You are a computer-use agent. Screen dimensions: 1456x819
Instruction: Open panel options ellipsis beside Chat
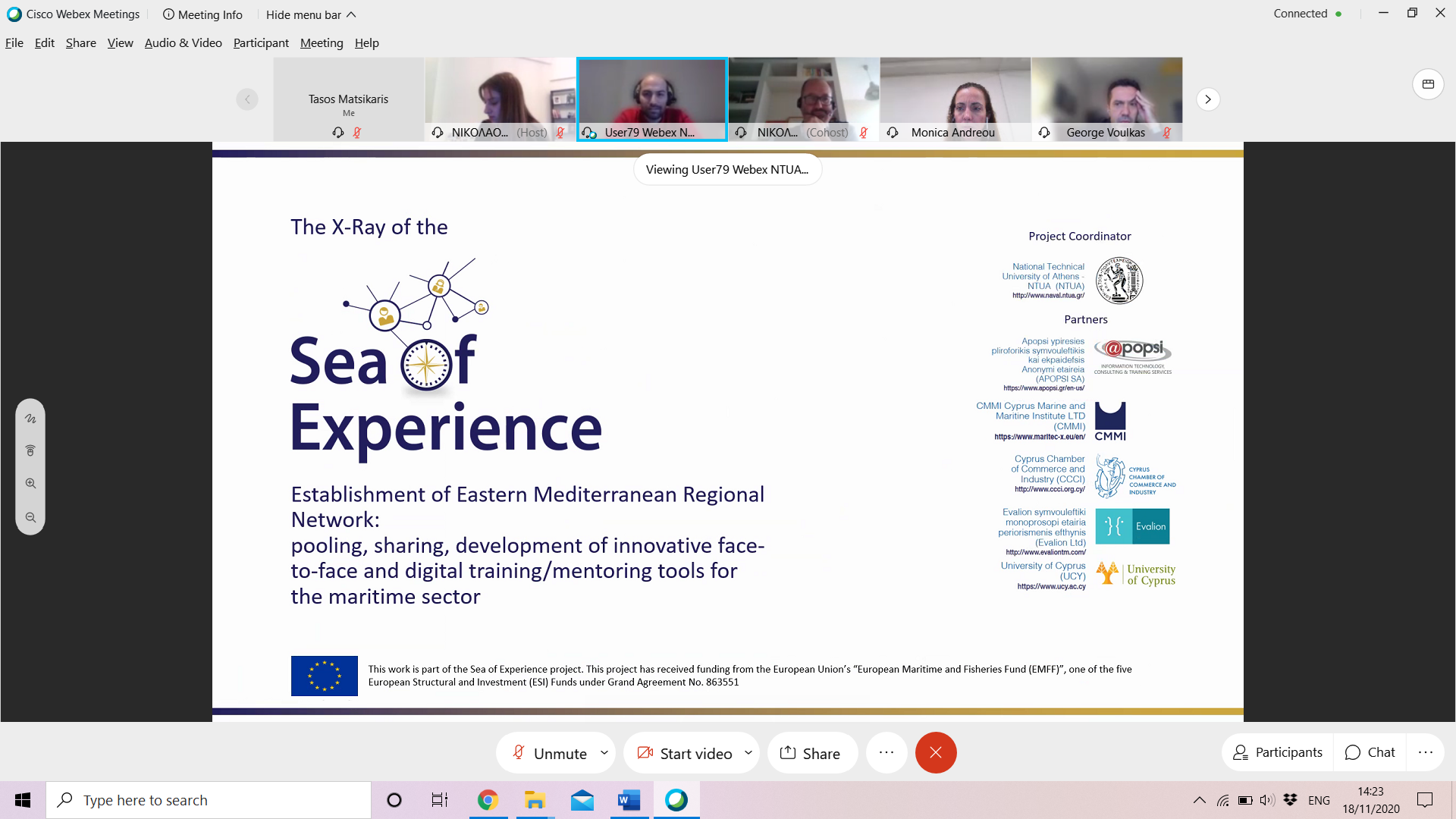(1426, 752)
